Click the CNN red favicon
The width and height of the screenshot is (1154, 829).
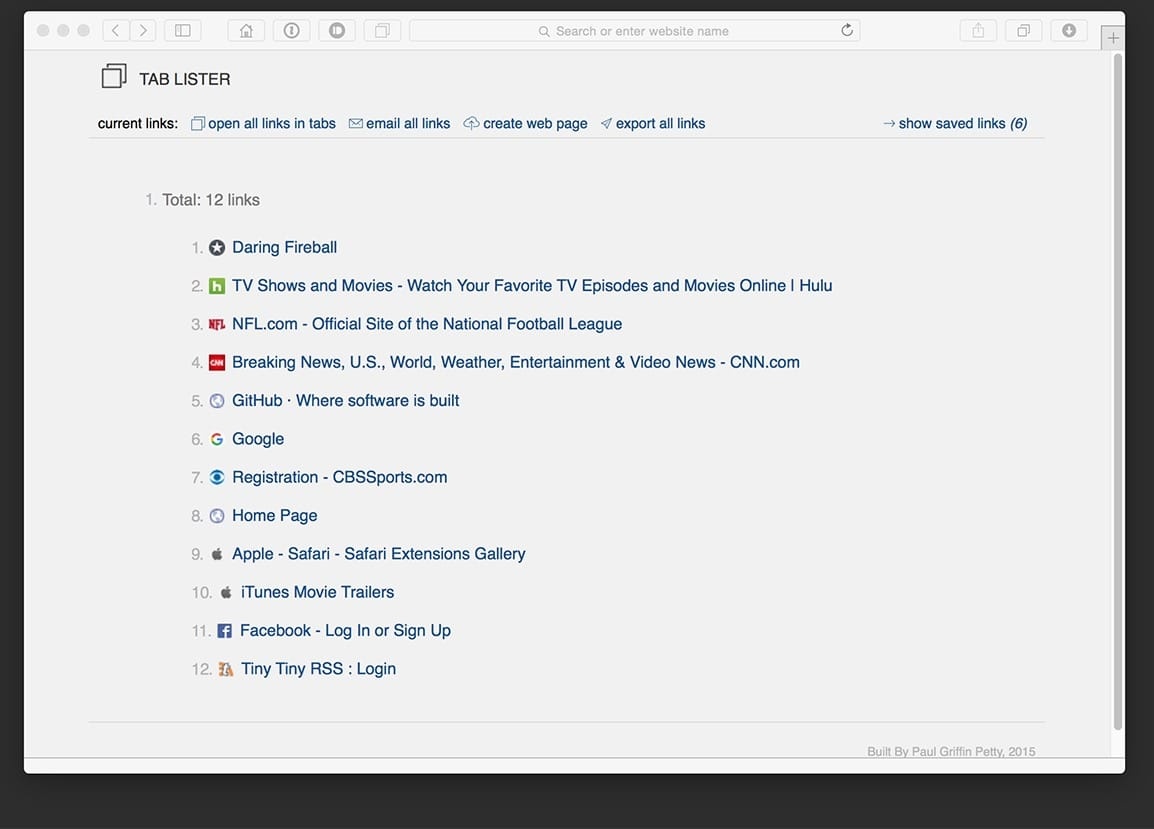216,362
